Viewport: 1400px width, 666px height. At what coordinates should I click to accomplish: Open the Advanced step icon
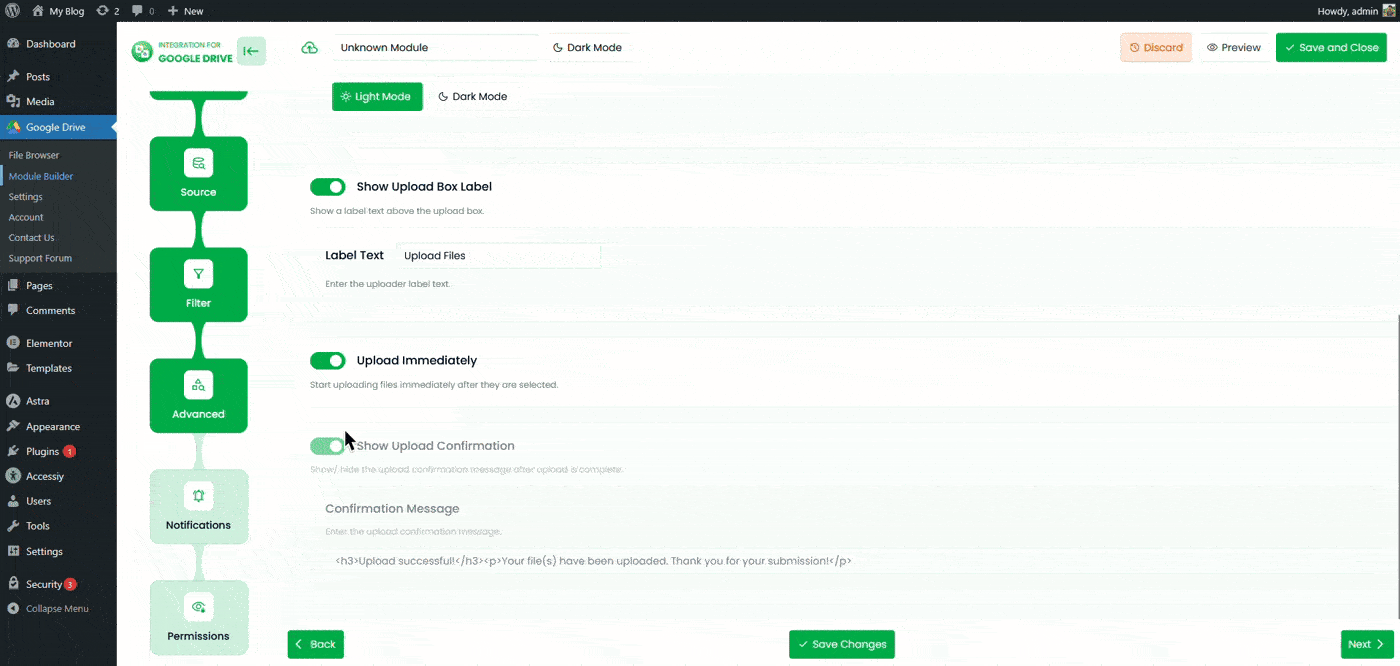click(x=198, y=386)
